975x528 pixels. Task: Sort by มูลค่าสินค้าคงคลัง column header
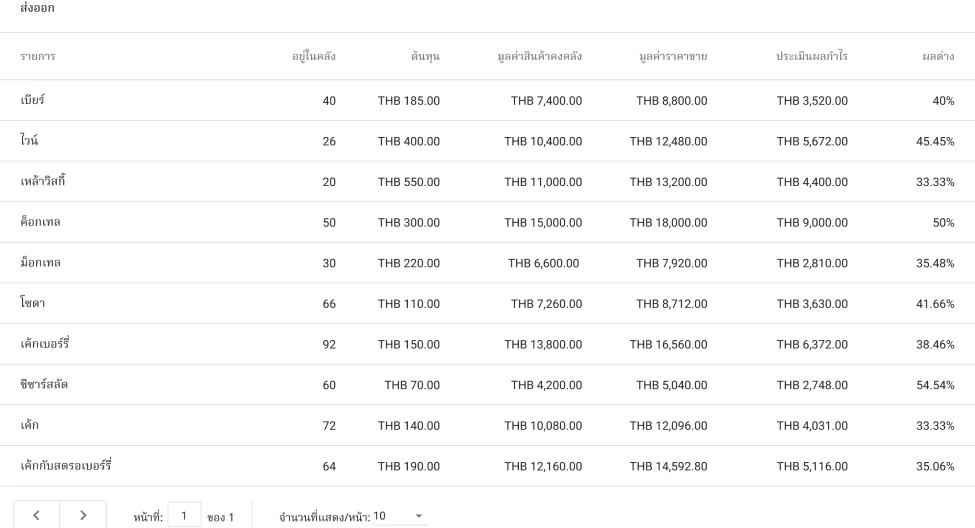[x=539, y=56]
